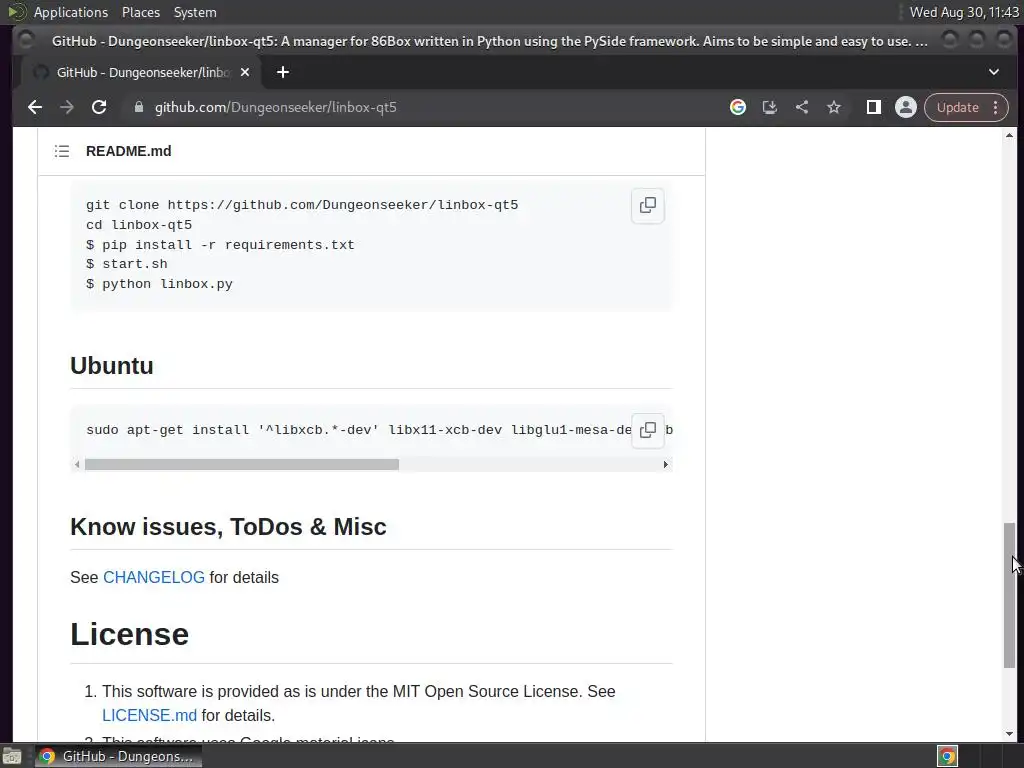The height and width of the screenshot is (768, 1024).
Task: Open README outline table of contents
Action: tap(62, 152)
